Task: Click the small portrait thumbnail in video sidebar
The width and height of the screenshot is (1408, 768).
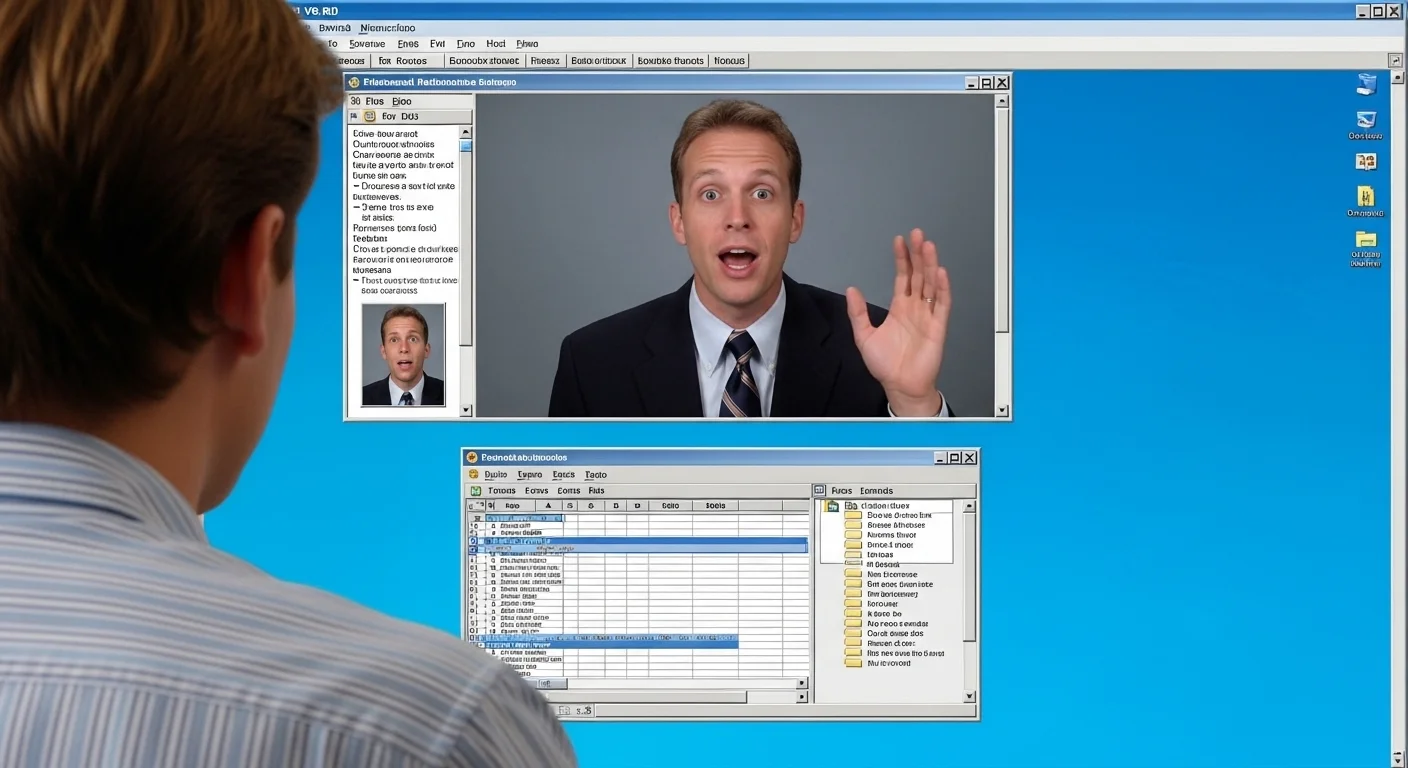Action: [x=403, y=355]
